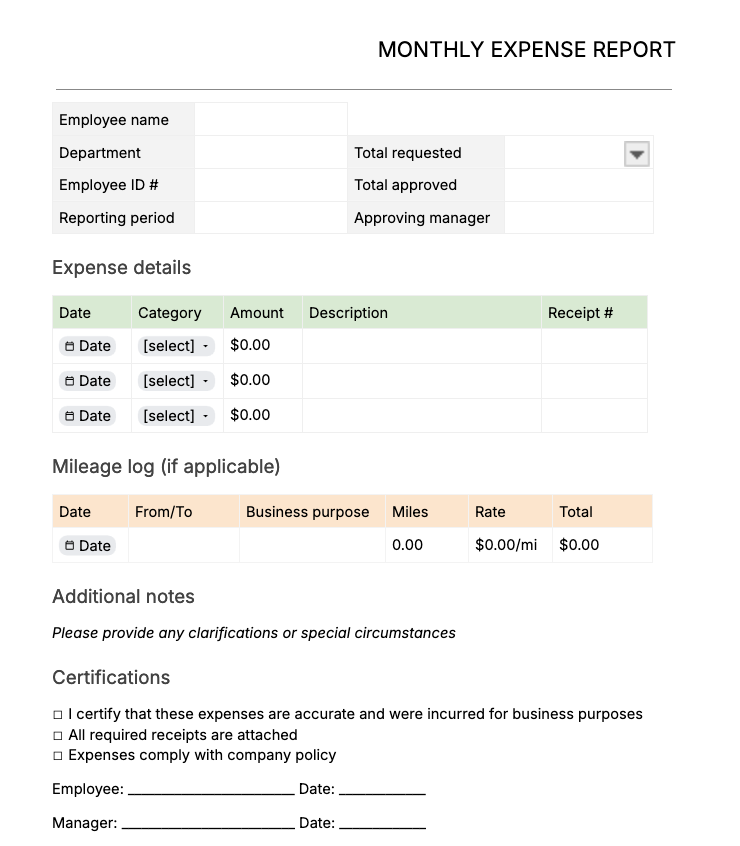Open the date picker in second expense row
Screen dimensions: 740x846
[88, 380]
